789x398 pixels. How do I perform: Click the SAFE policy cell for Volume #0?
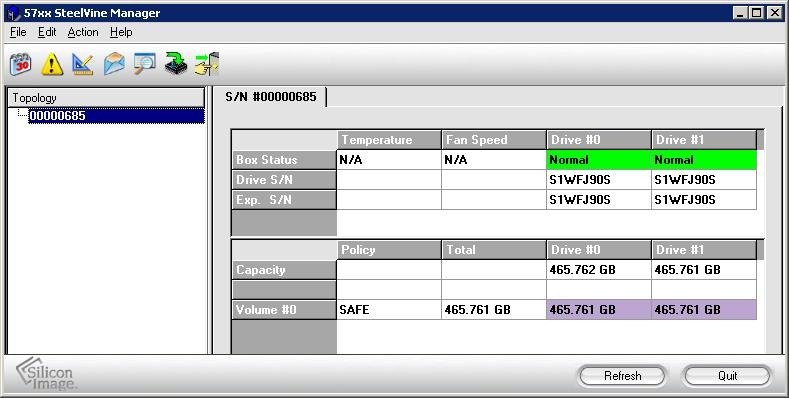tap(389, 310)
